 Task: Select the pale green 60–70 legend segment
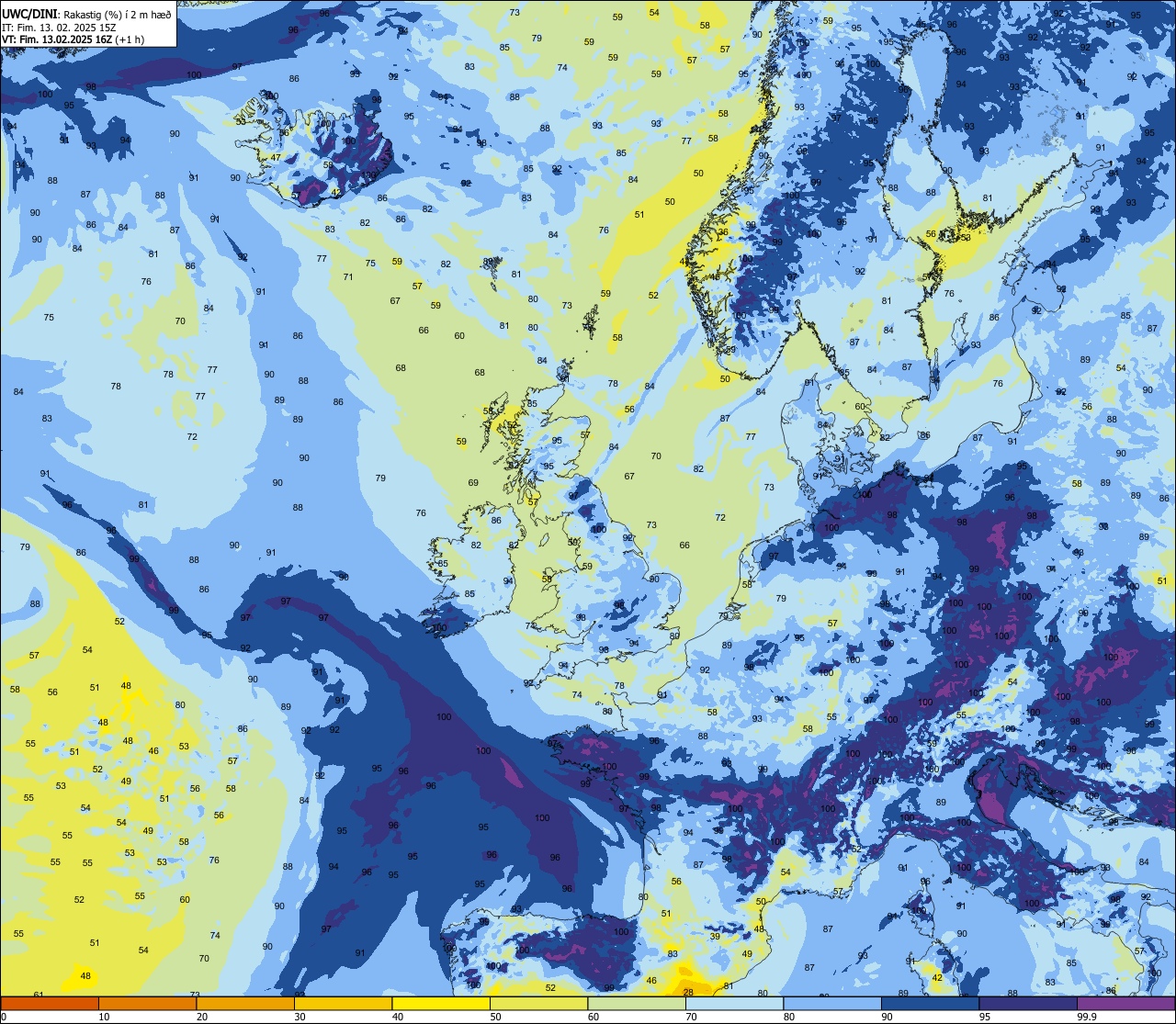pos(637,1003)
